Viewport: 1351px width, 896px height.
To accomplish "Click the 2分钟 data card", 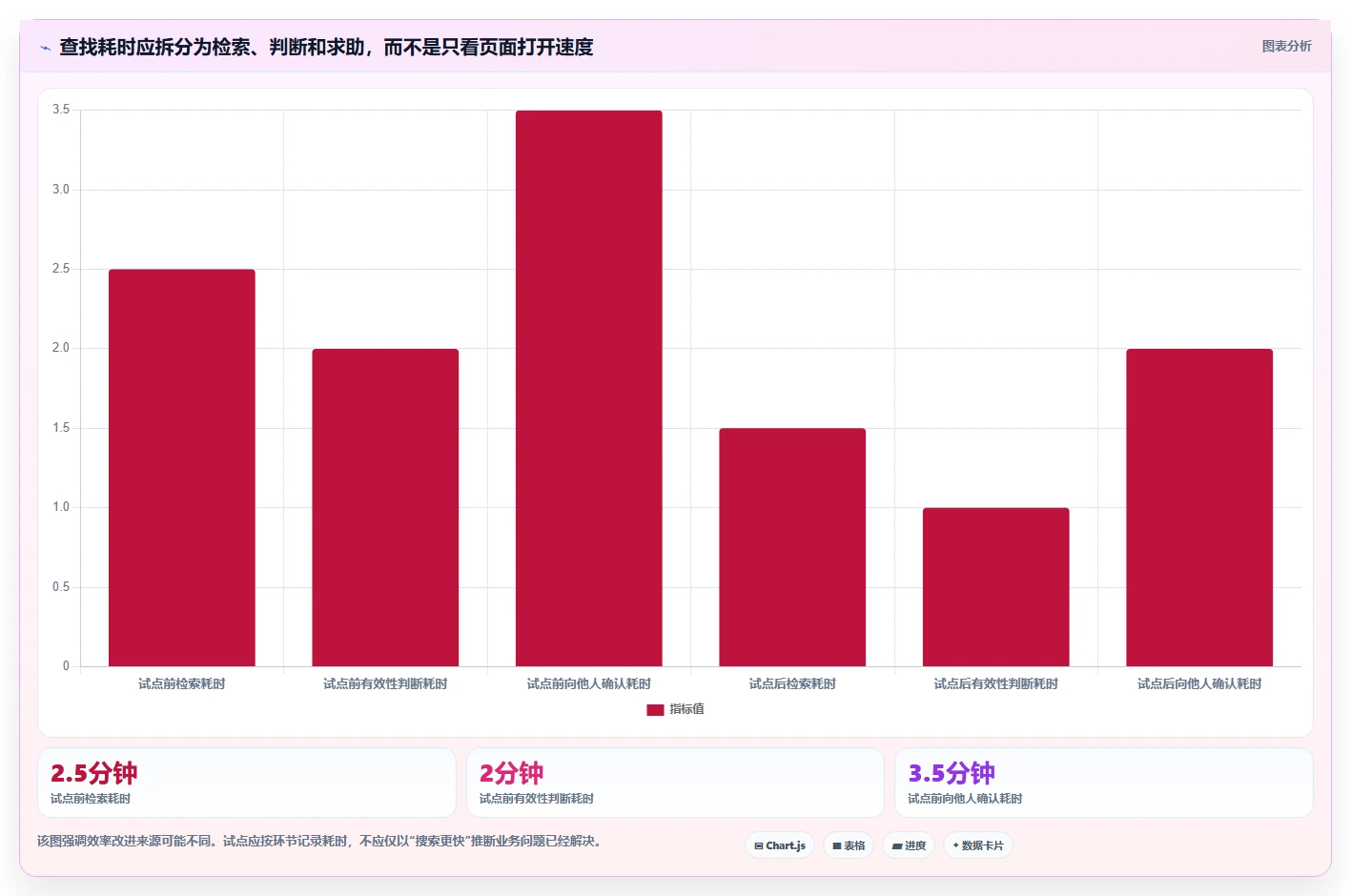I will (x=675, y=783).
